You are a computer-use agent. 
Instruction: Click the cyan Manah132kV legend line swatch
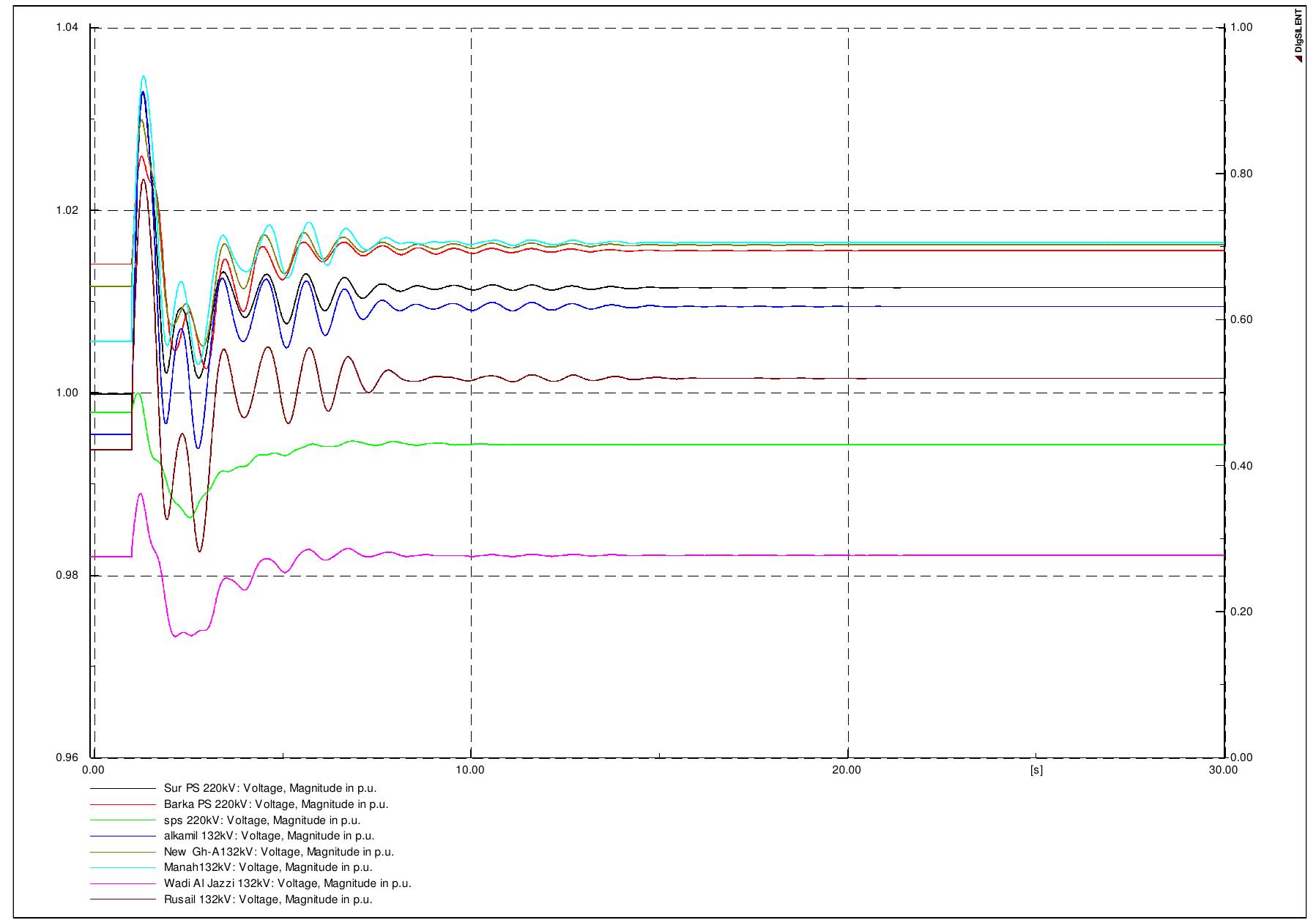tap(123, 868)
